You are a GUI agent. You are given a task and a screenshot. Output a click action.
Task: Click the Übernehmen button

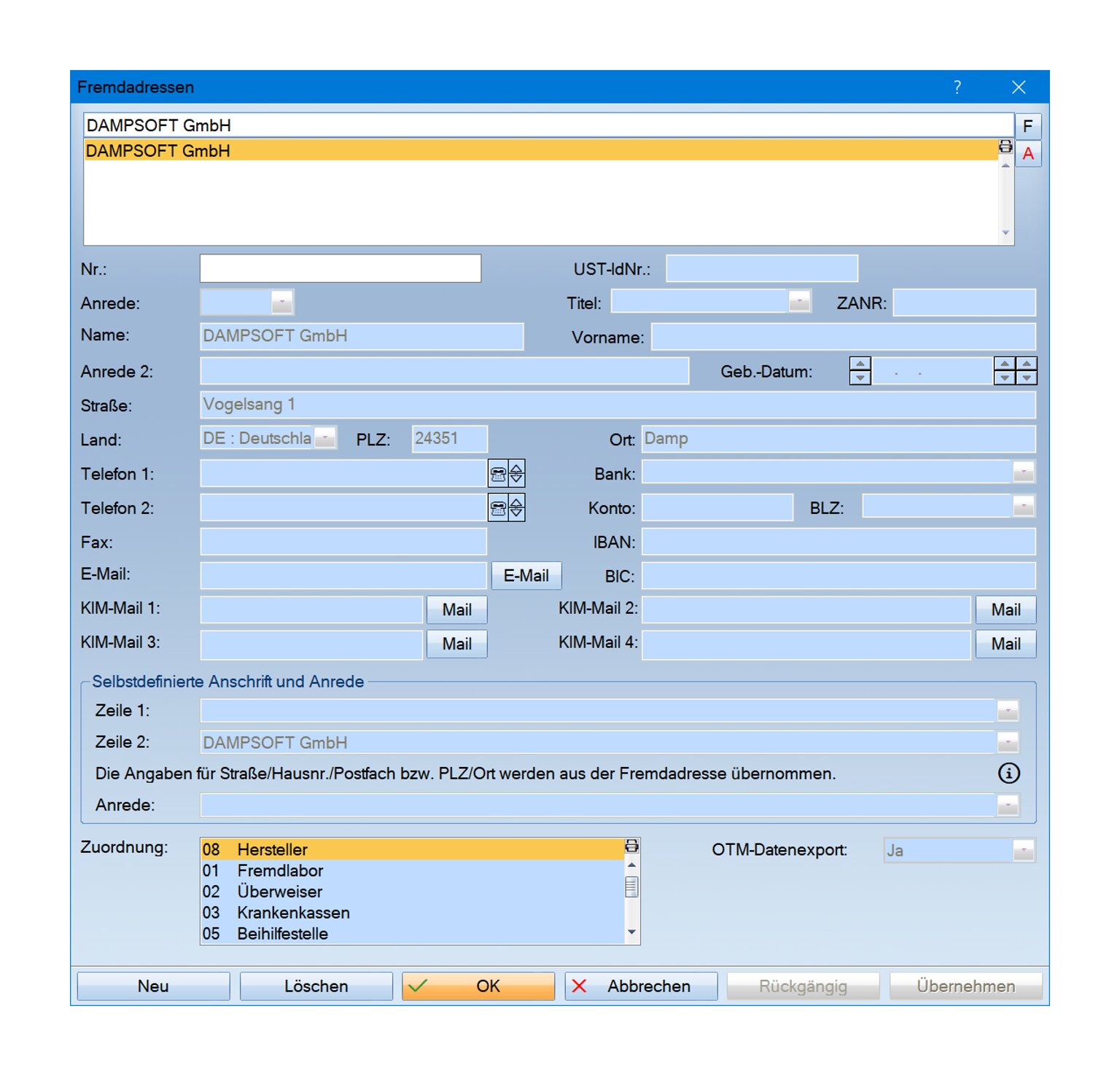[966, 986]
